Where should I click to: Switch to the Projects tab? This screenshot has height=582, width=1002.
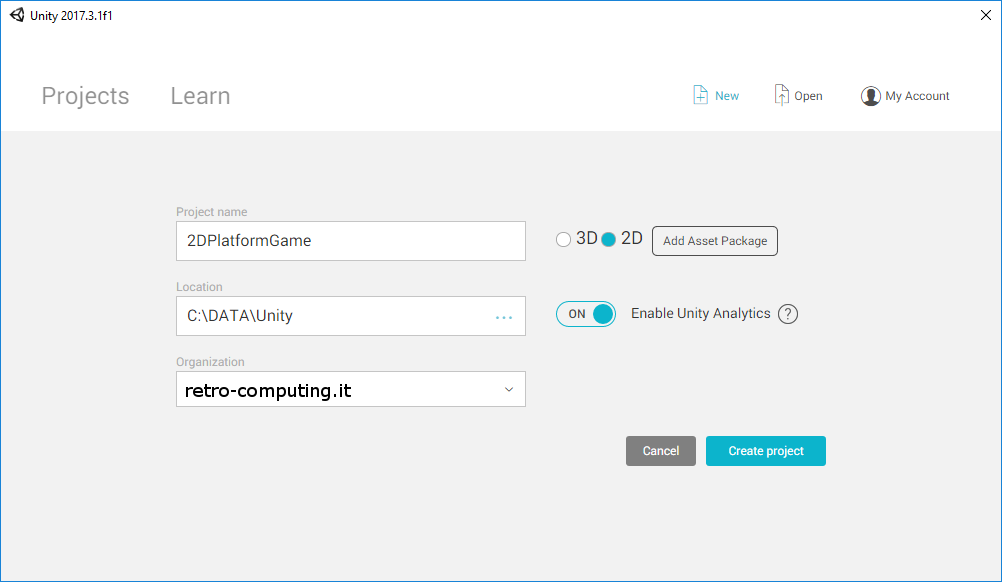[85, 96]
